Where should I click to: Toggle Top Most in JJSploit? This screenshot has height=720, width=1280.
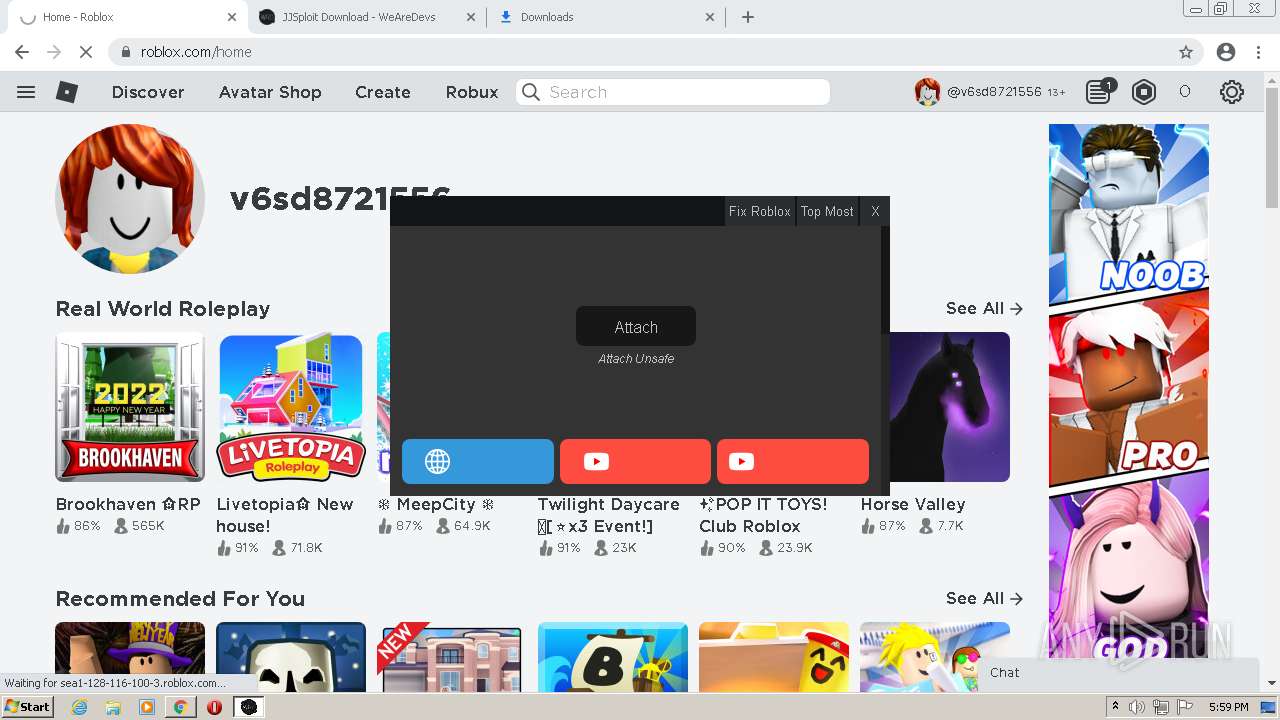827,211
